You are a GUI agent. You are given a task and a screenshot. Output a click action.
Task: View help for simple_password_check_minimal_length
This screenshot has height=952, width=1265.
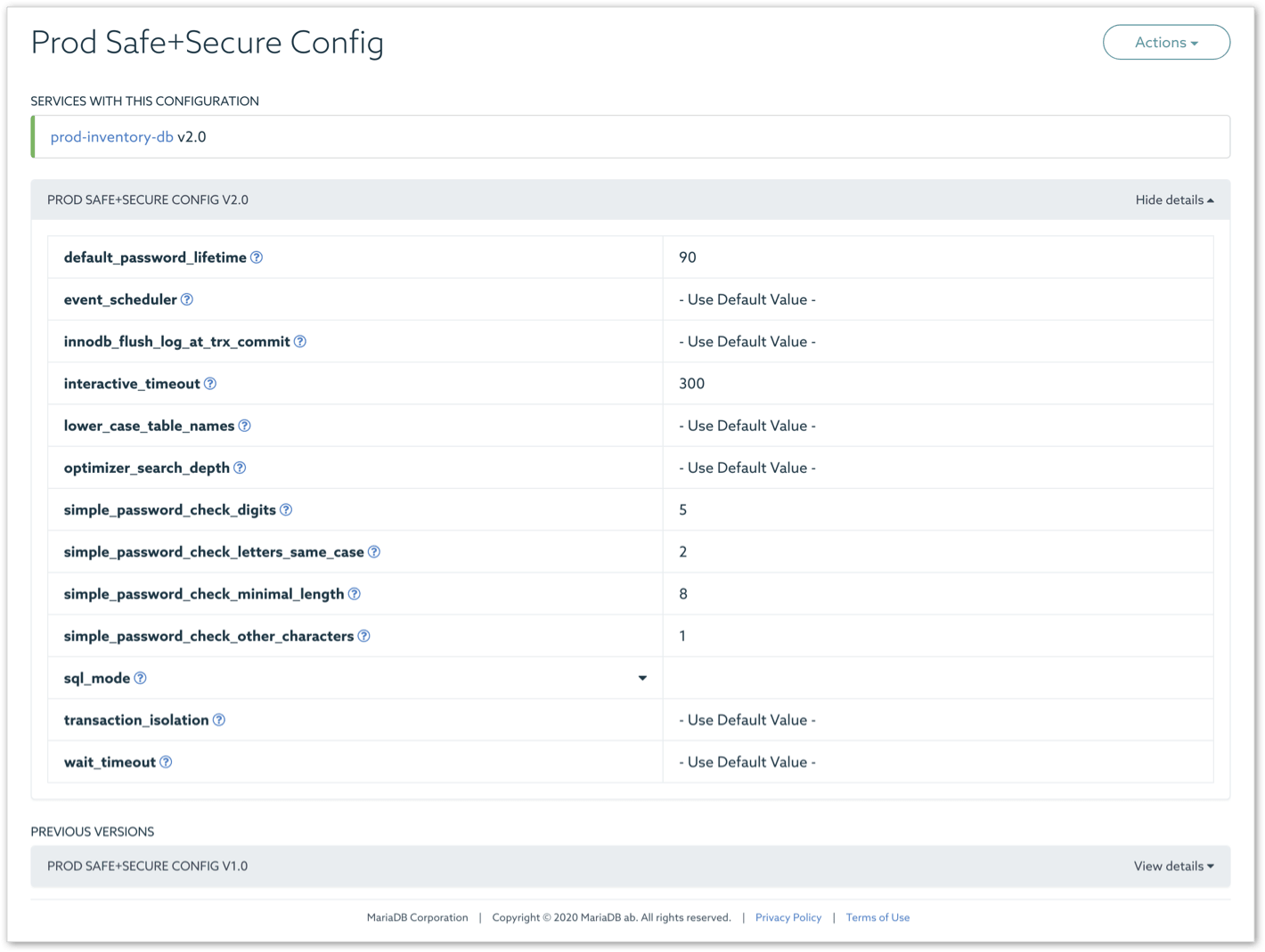(x=354, y=593)
